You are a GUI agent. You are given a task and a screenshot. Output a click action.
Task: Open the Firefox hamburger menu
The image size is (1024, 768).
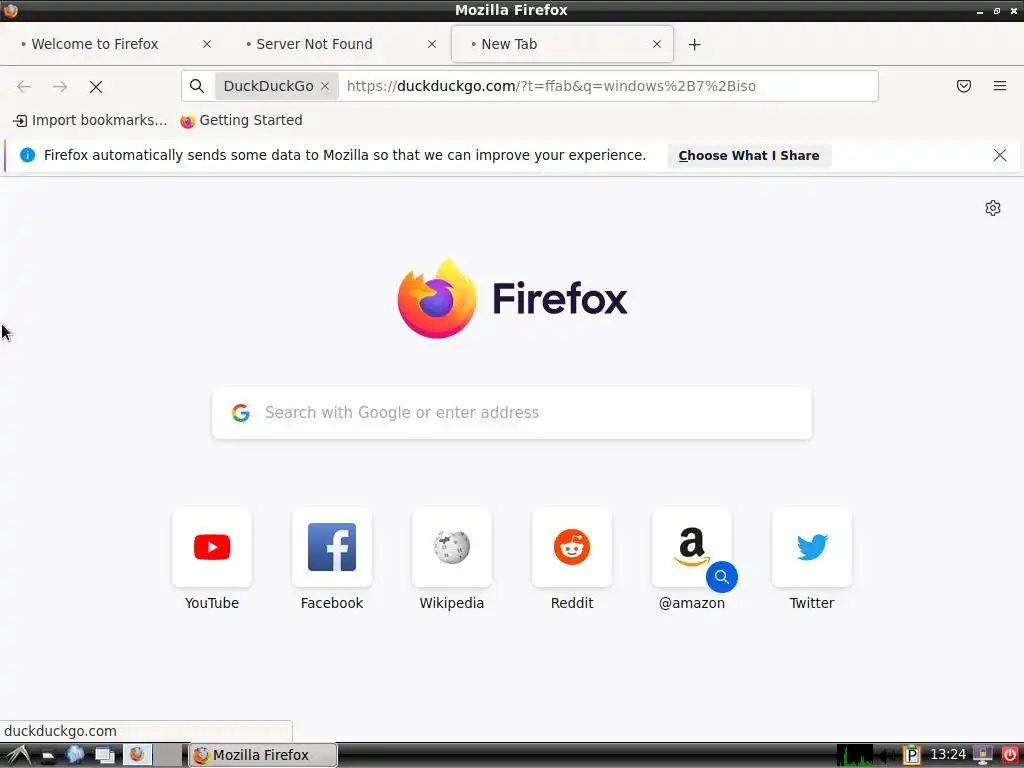(999, 86)
